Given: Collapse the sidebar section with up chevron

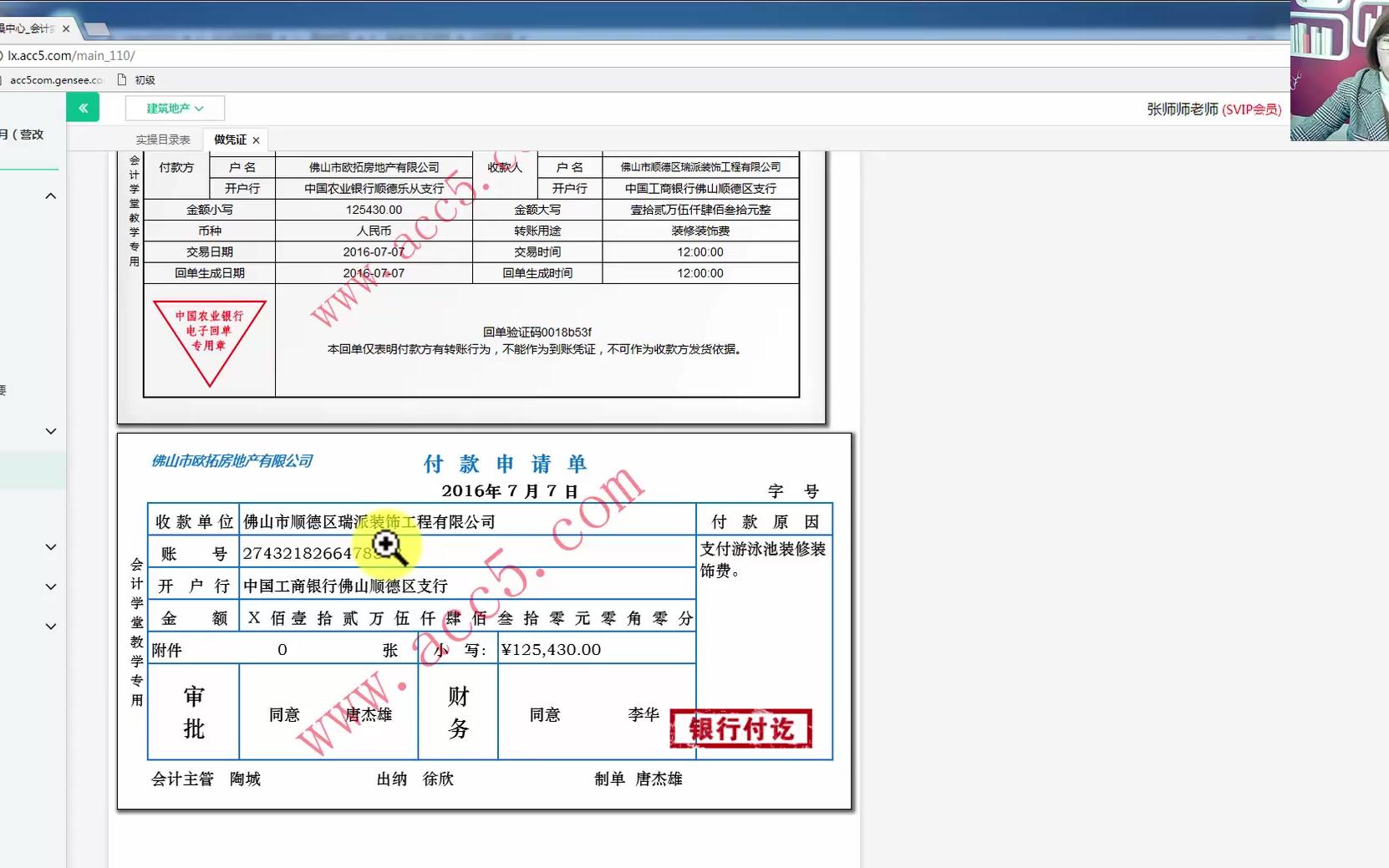Looking at the screenshot, I should pyautogui.click(x=51, y=196).
